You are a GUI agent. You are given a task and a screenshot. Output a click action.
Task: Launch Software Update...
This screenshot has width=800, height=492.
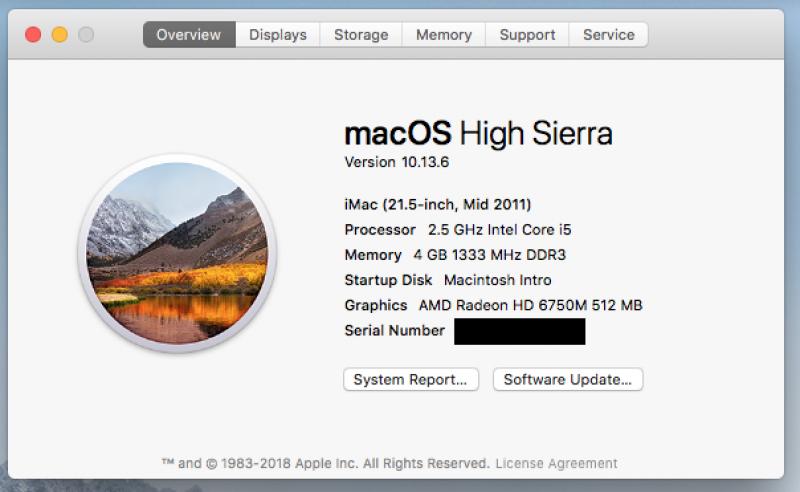[568, 379]
